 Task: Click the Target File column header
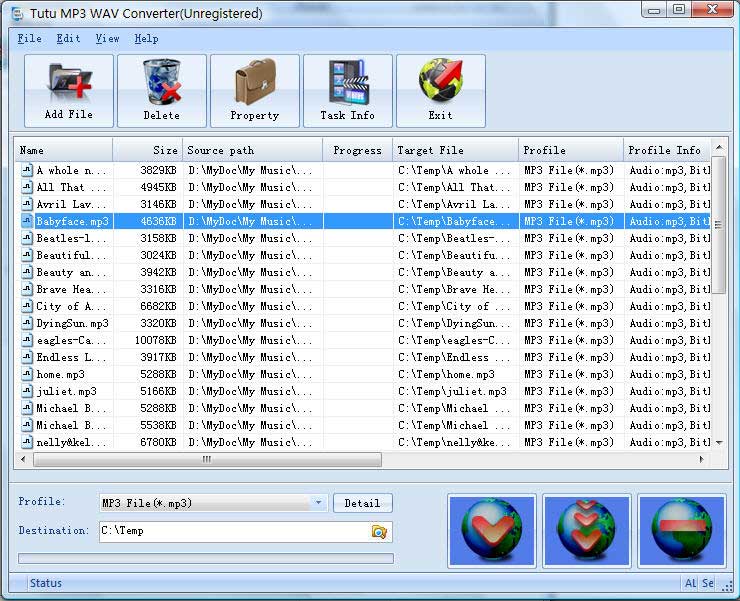[455, 150]
